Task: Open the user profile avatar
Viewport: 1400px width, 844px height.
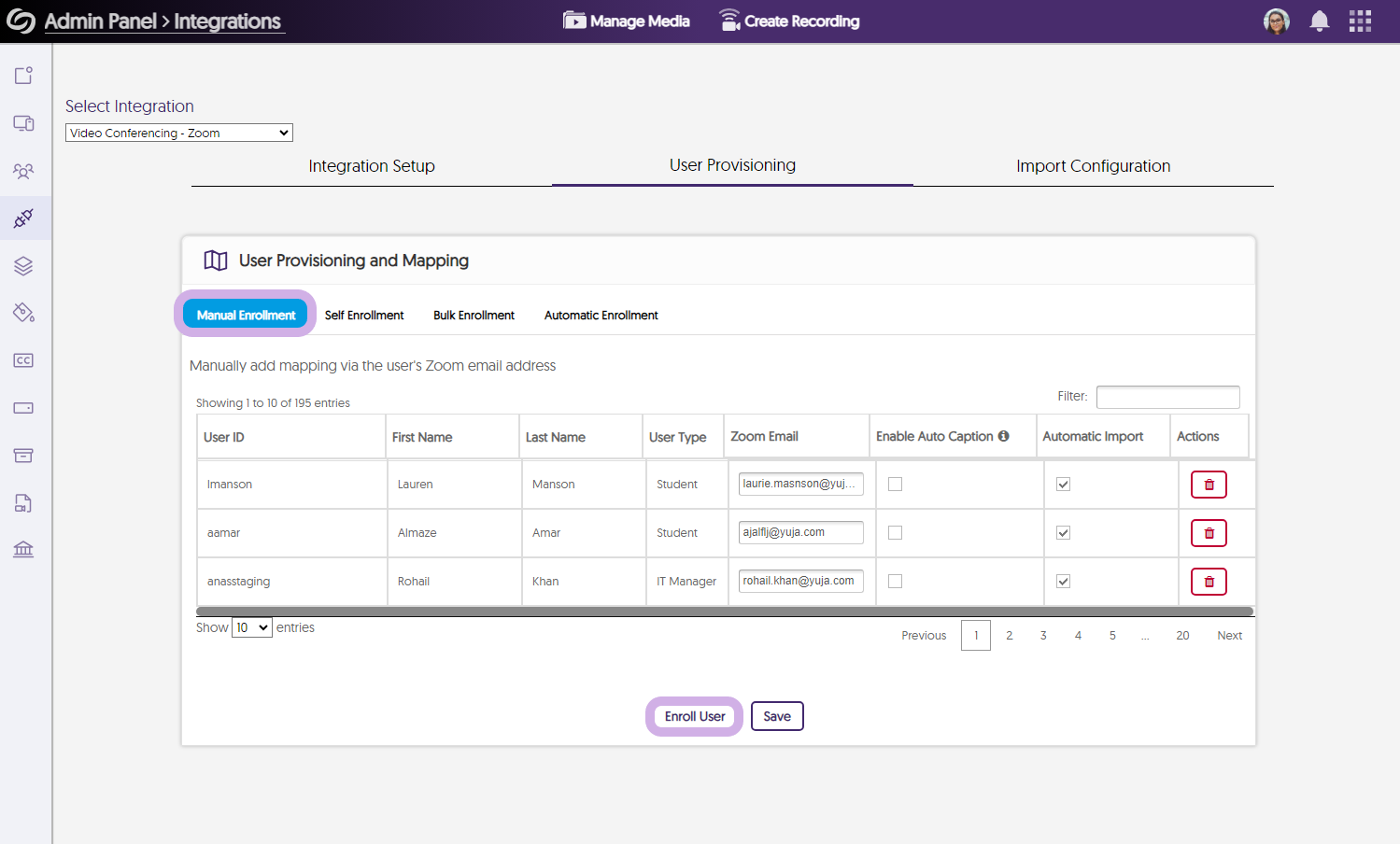Action: click(1276, 21)
